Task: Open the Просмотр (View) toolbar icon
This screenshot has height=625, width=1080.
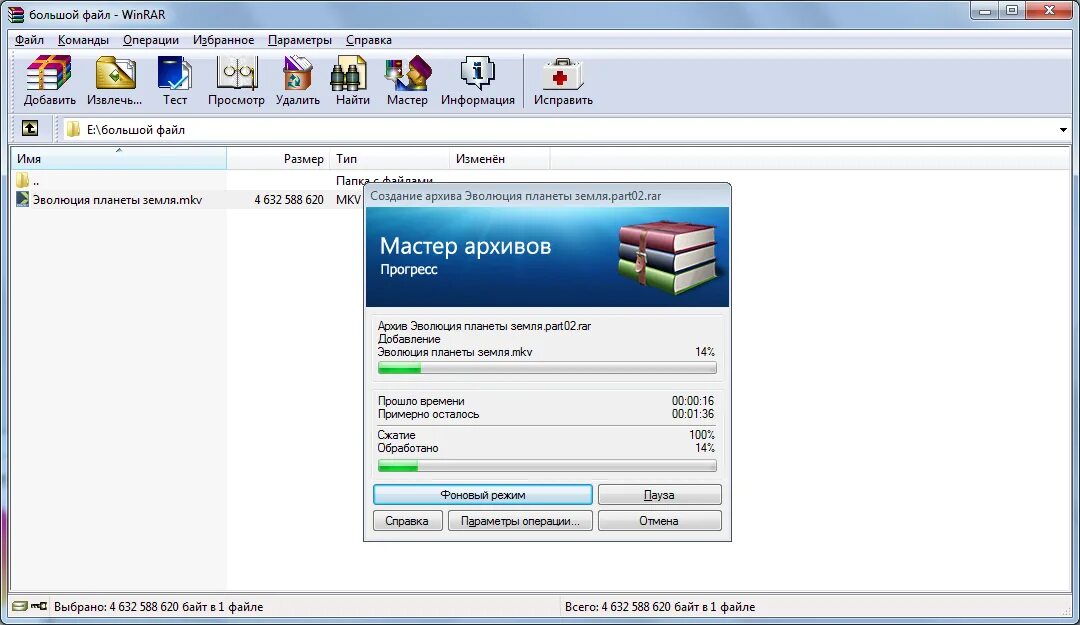Action: pyautogui.click(x=236, y=74)
